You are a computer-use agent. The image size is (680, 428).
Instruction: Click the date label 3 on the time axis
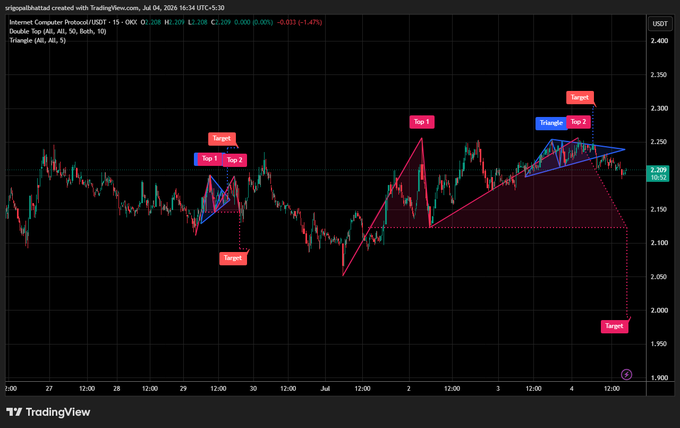498,389
